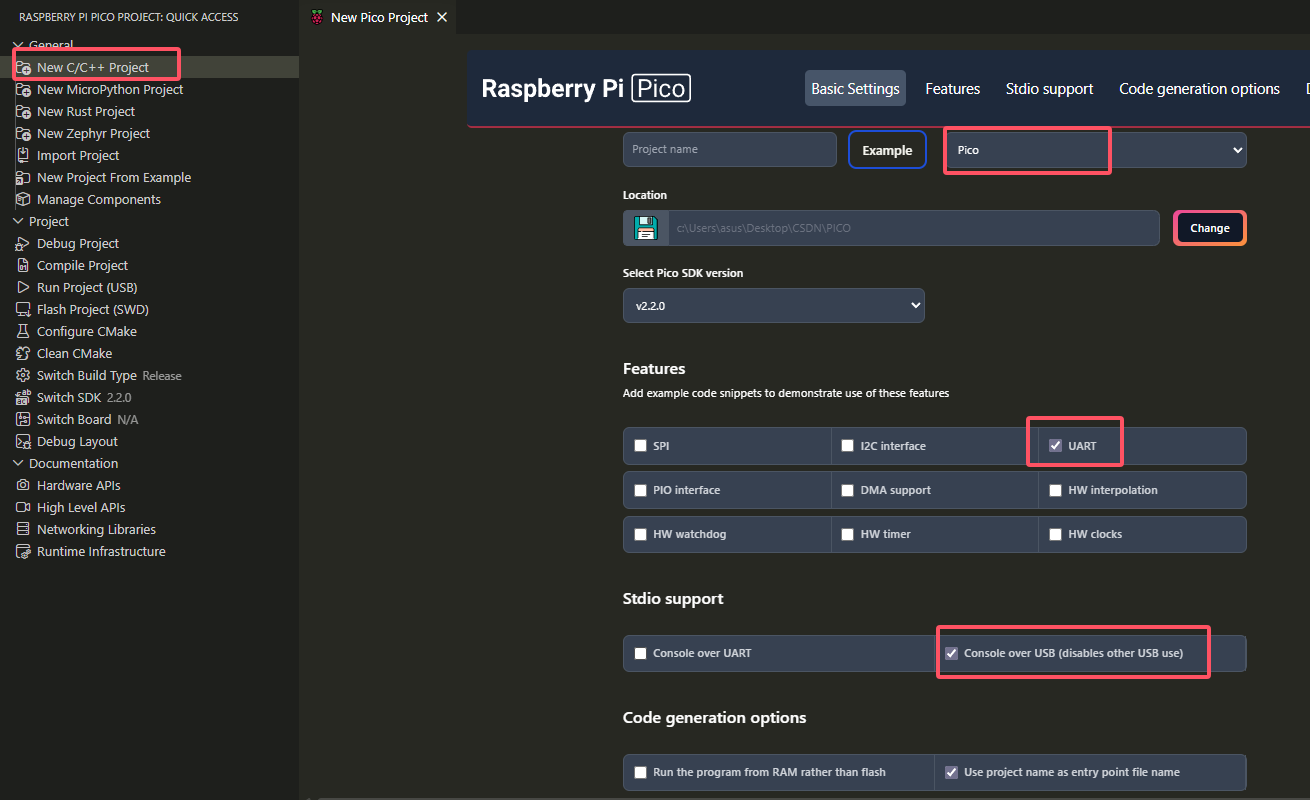Click the Networking Libraries icon
The image size is (1310, 800).
[23, 530]
